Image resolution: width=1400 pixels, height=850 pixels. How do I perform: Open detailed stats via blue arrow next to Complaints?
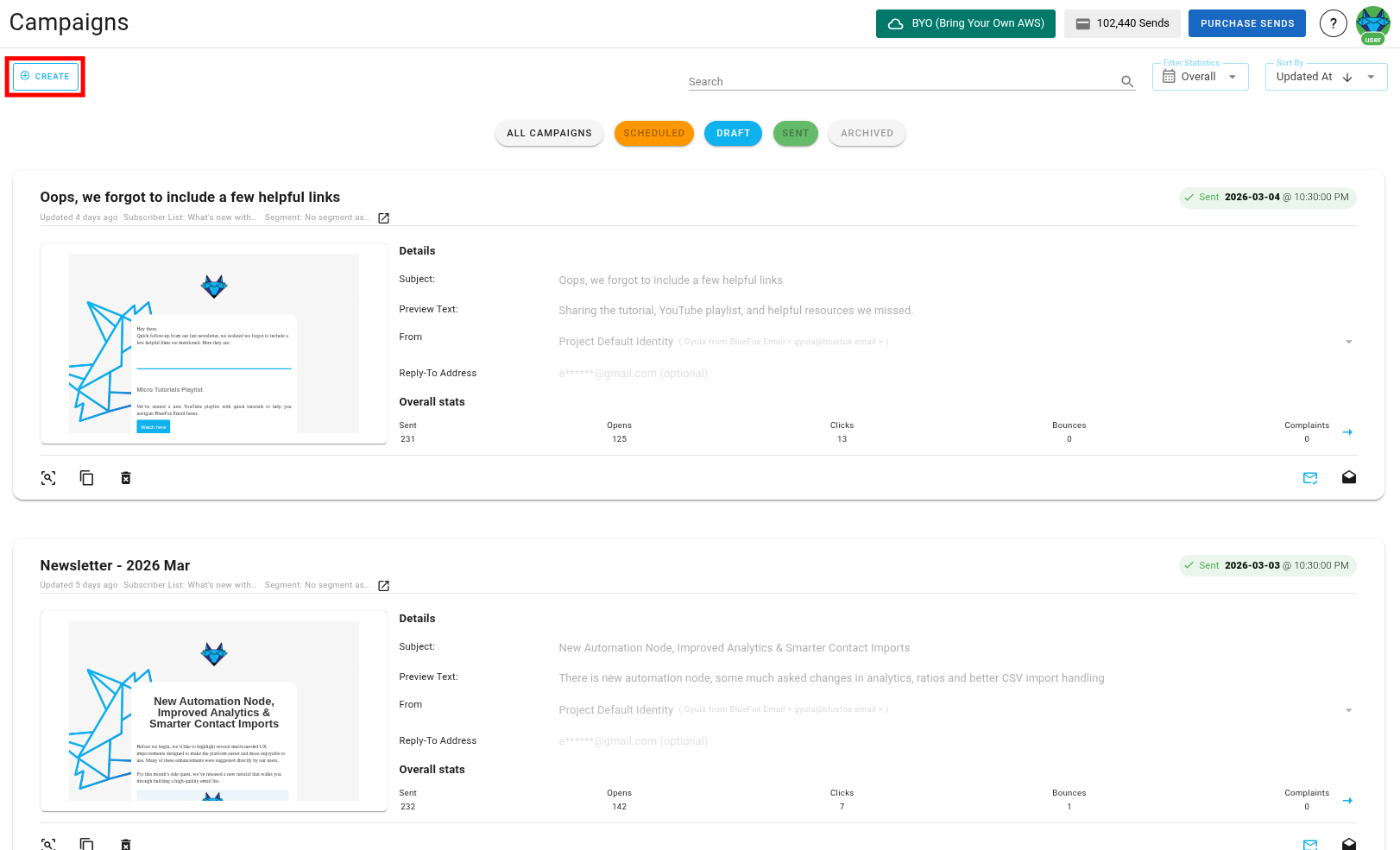tap(1347, 432)
